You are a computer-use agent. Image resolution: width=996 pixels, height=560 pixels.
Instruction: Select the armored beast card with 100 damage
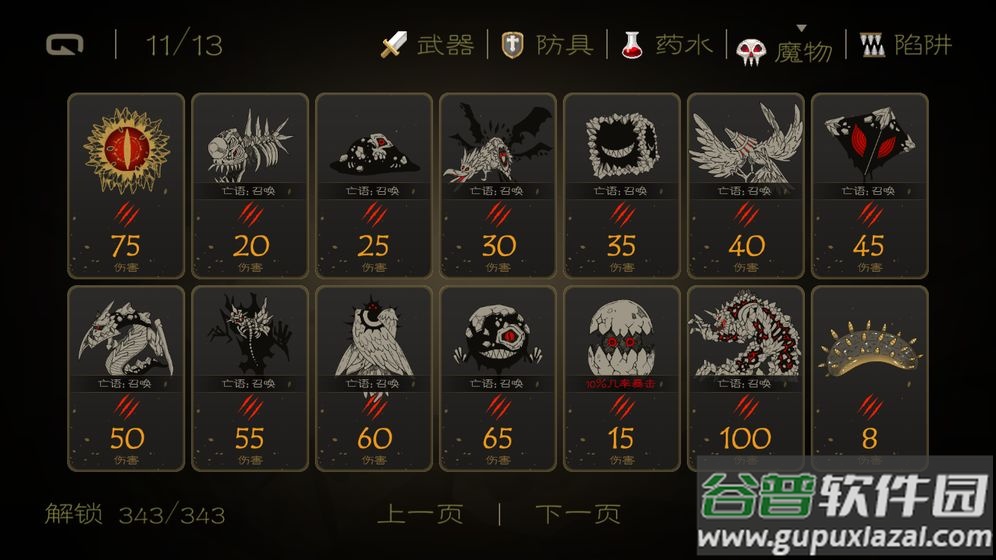pyautogui.click(x=745, y=378)
